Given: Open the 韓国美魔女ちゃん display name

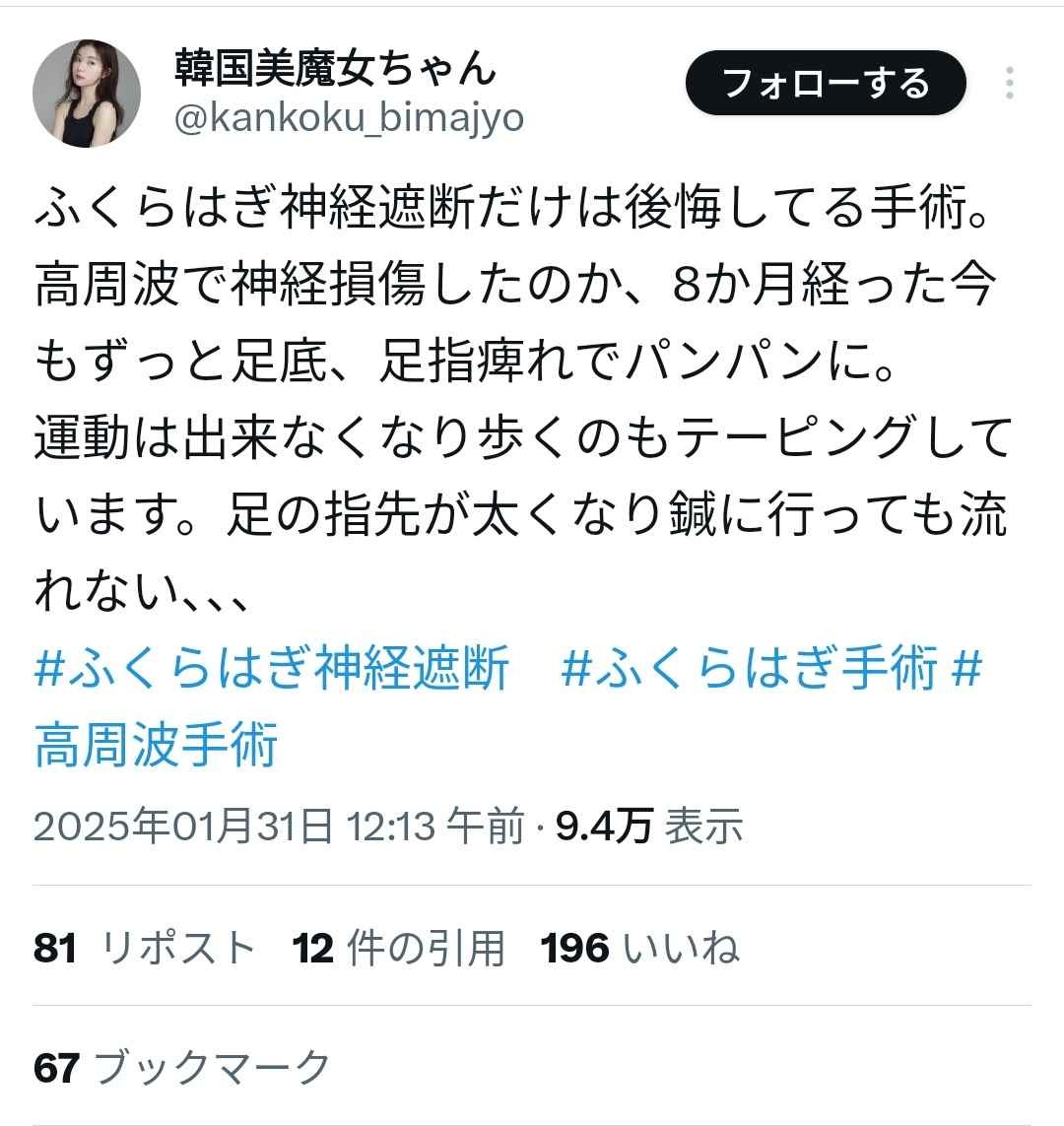Looking at the screenshot, I should point(335,68).
